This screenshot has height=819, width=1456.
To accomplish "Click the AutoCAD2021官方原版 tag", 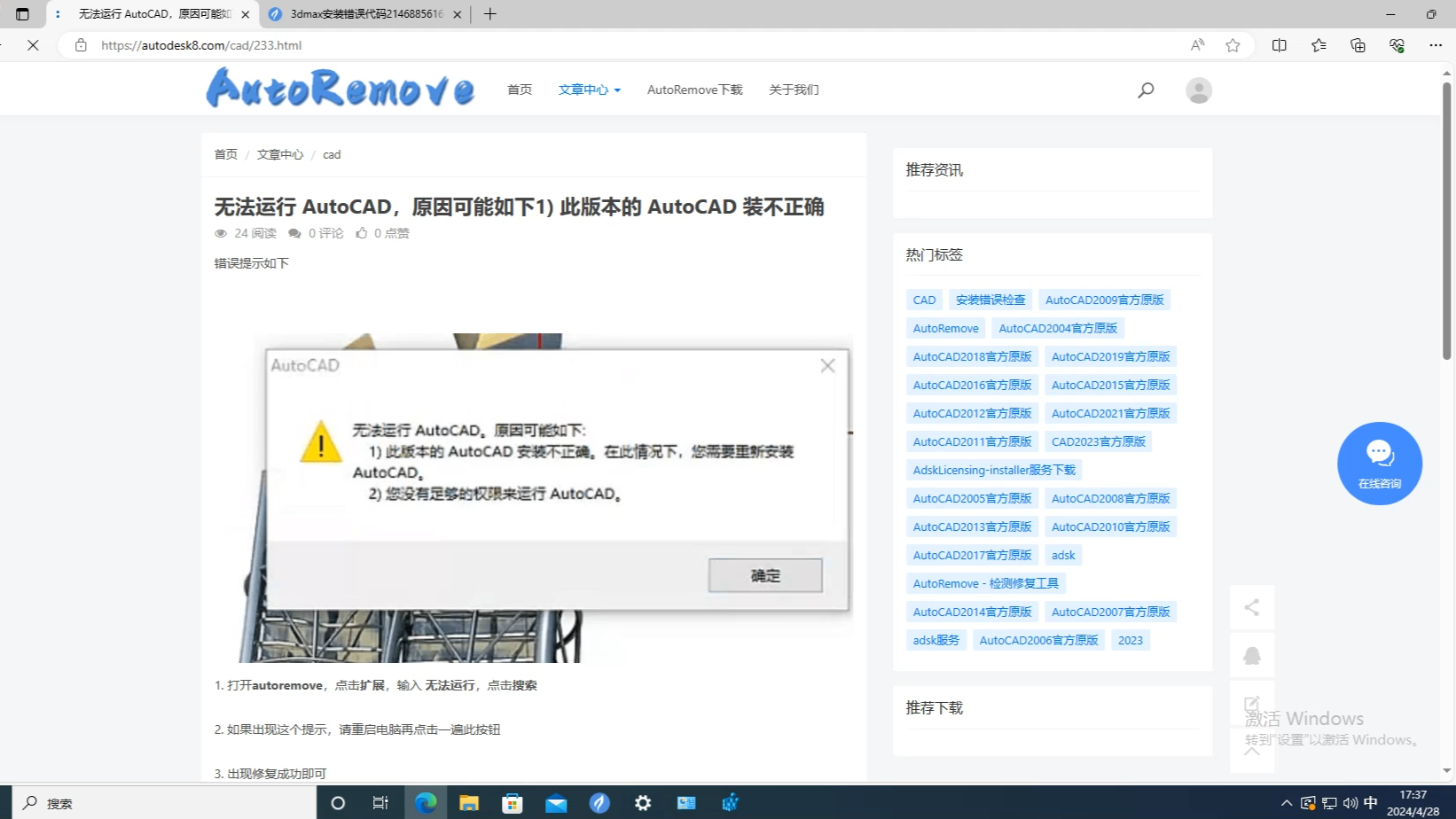I will pyautogui.click(x=1110, y=412).
